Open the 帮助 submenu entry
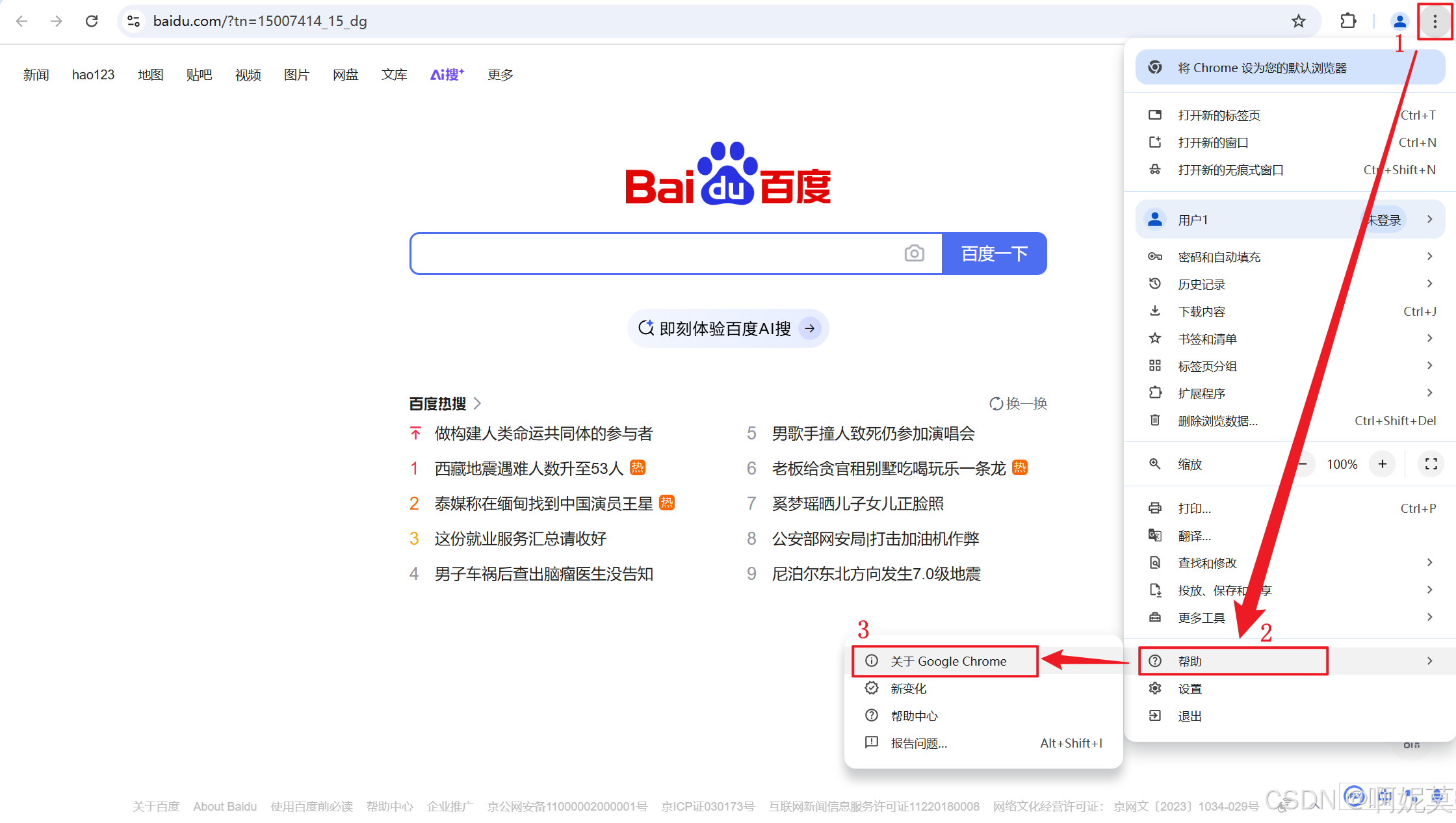This screenshot has height=823, width=1456. [x=1290, y=661]
